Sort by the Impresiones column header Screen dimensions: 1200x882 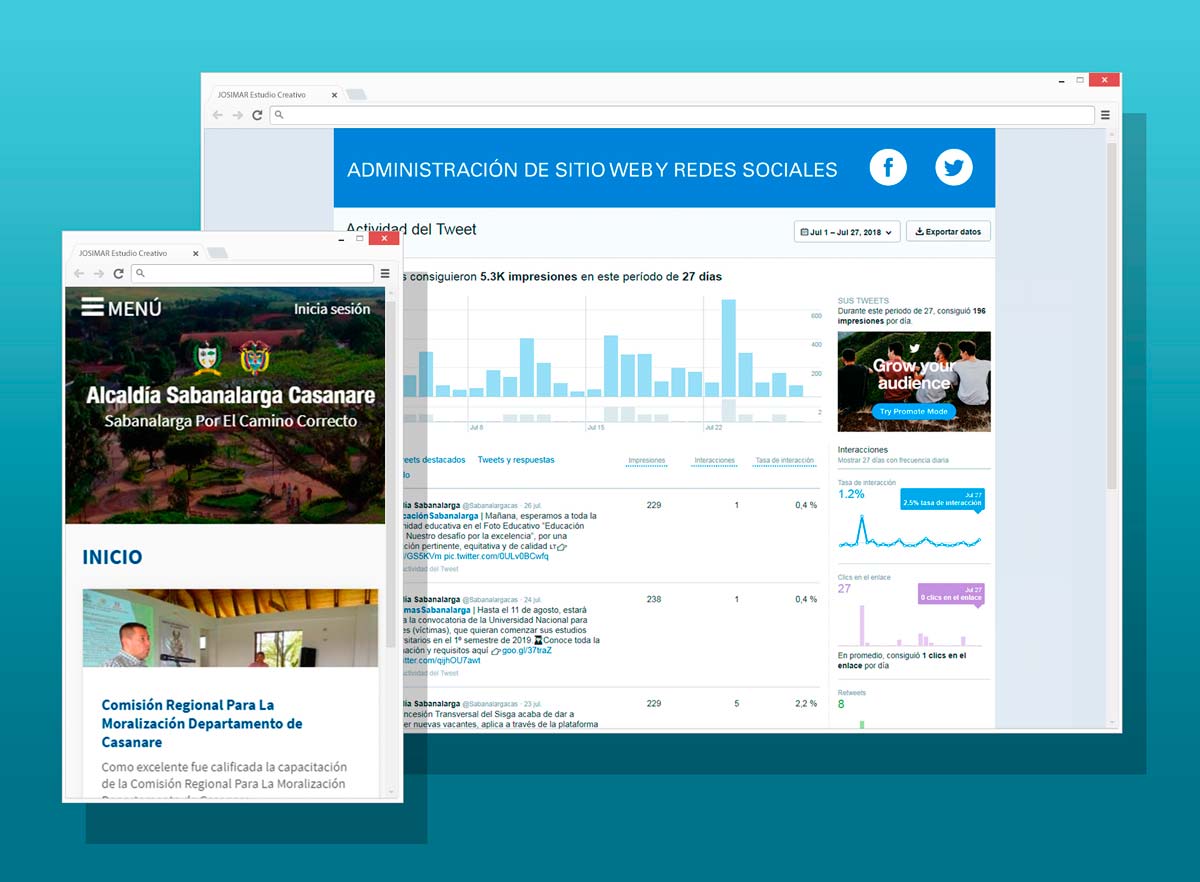click(647, 461)
